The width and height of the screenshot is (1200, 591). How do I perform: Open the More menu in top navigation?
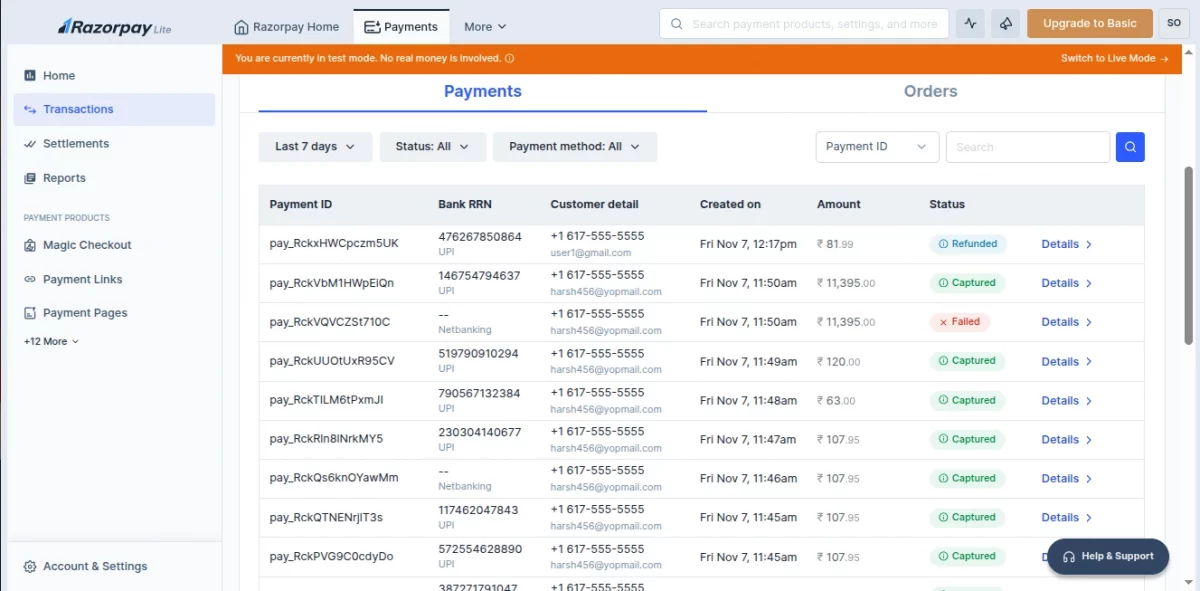tap(485, 27)
